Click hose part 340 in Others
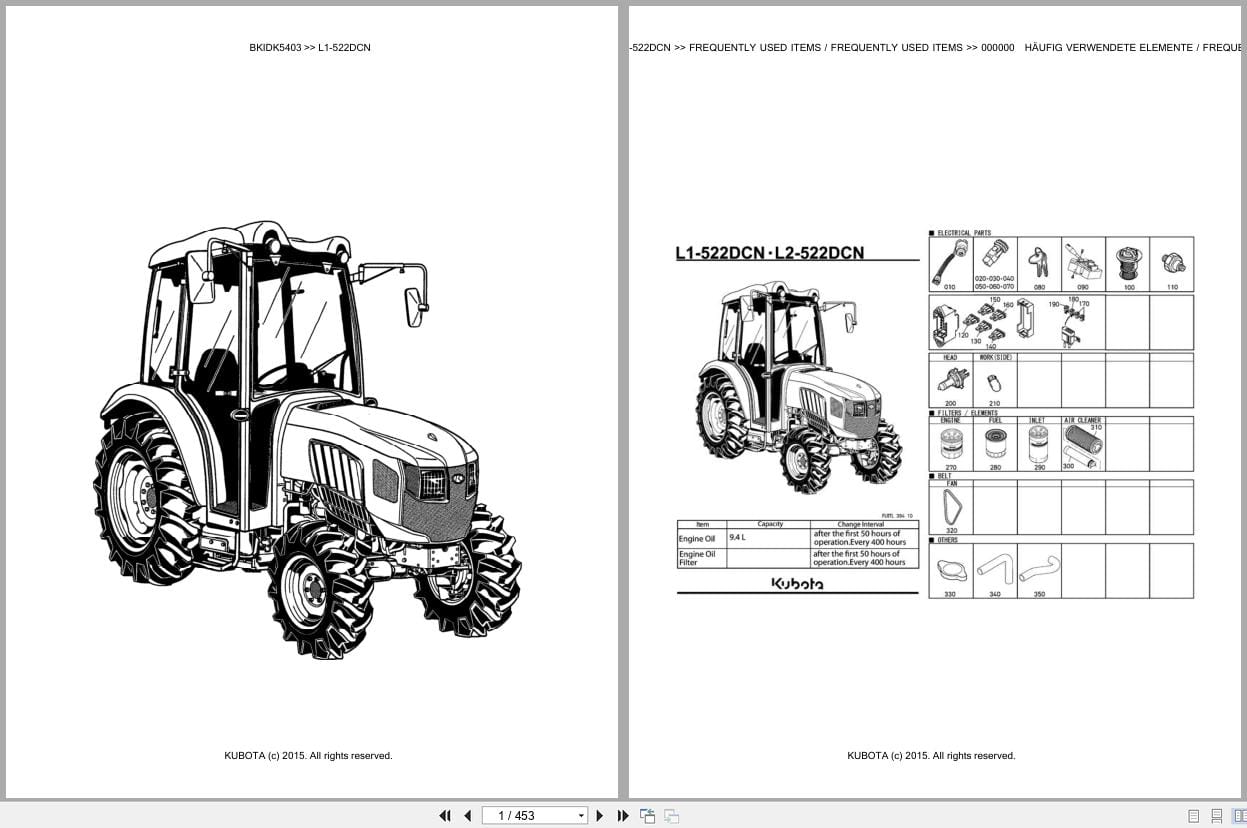Viewport: 1247px width, 828px height. coord(994,571)
